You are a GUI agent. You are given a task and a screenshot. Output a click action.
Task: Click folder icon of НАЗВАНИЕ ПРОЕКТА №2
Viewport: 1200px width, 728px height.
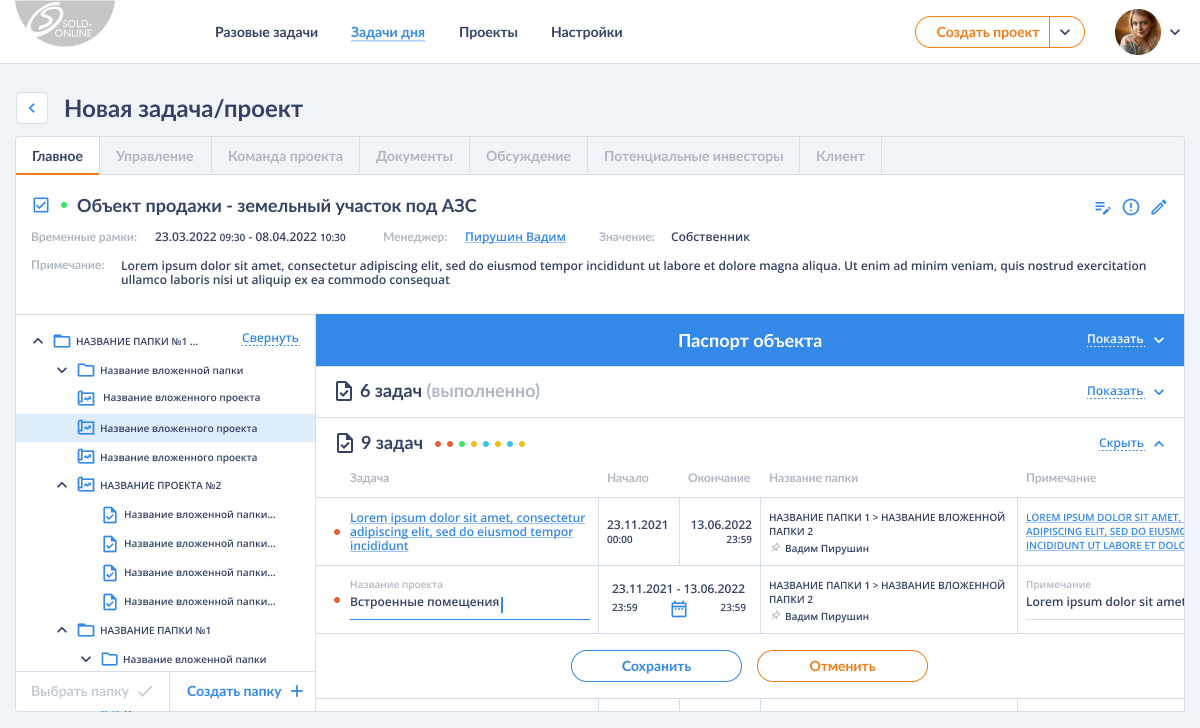85,485
